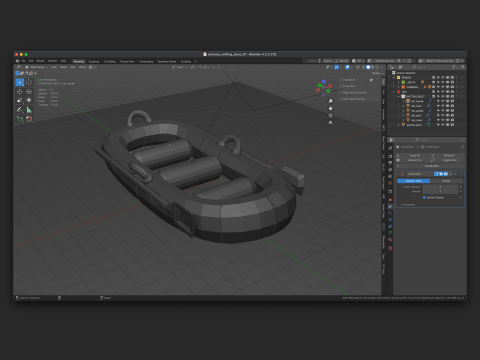The height and width of the screenshot is (360, 480).
Task: Pin the sidebar panel with pin icon
Action: [x=371, y=80]
